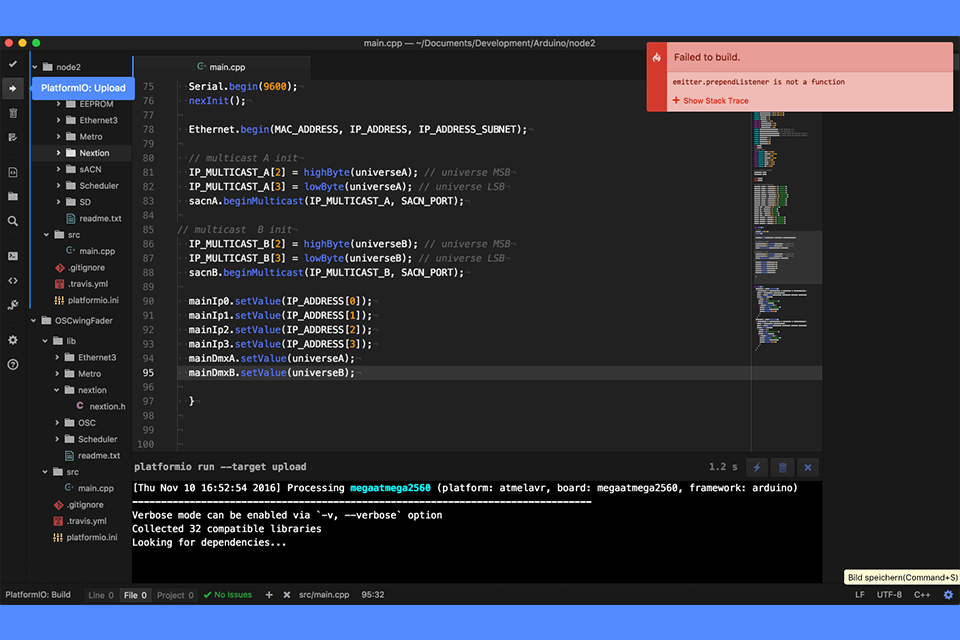Open search with the magnifier toolbar icon
Image resolution: width=960 pixels, height=640 pixels.
click(x=13, y=221)
